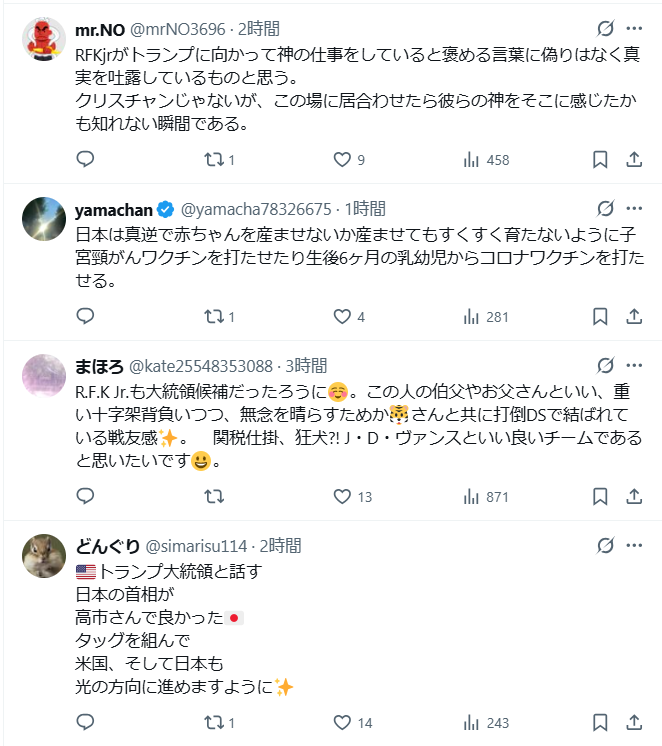Click yamachan's display name
The width and height of the screenshot is (662, 746).
(114, 209)
